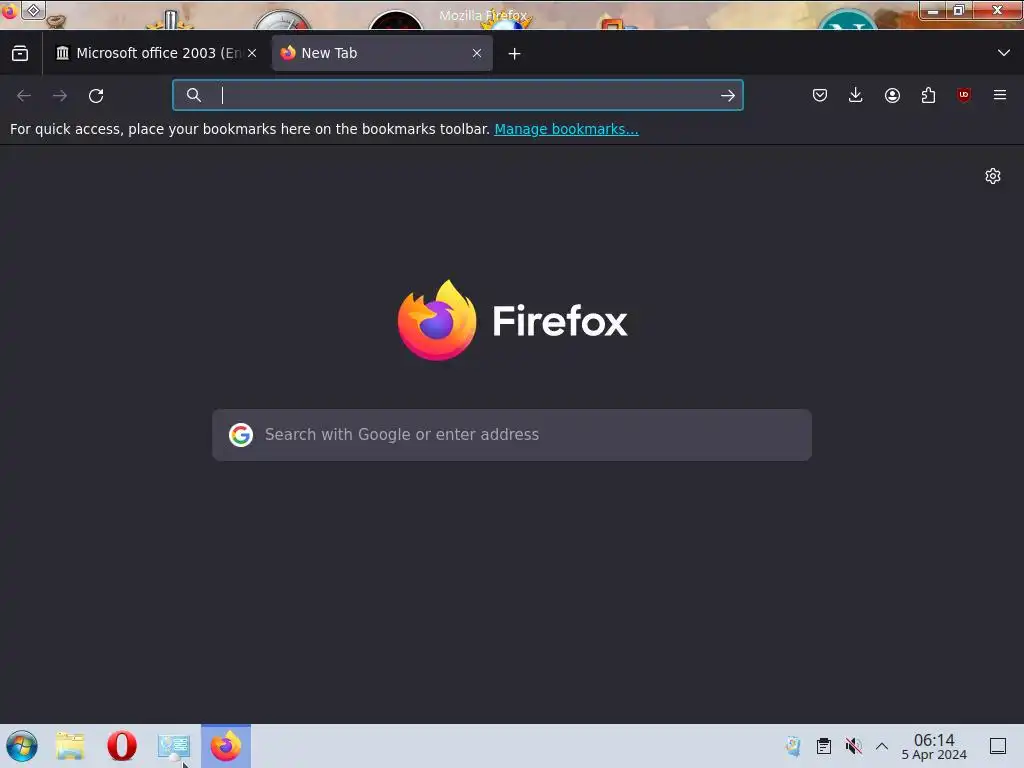Click the Google icon in search box
This screenshot has width=1024, height=768.
(241, 435)
